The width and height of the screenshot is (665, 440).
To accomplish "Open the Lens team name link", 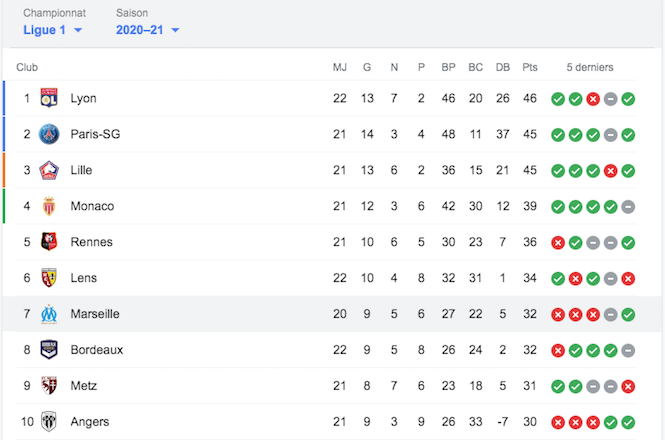I will [84, 278].
